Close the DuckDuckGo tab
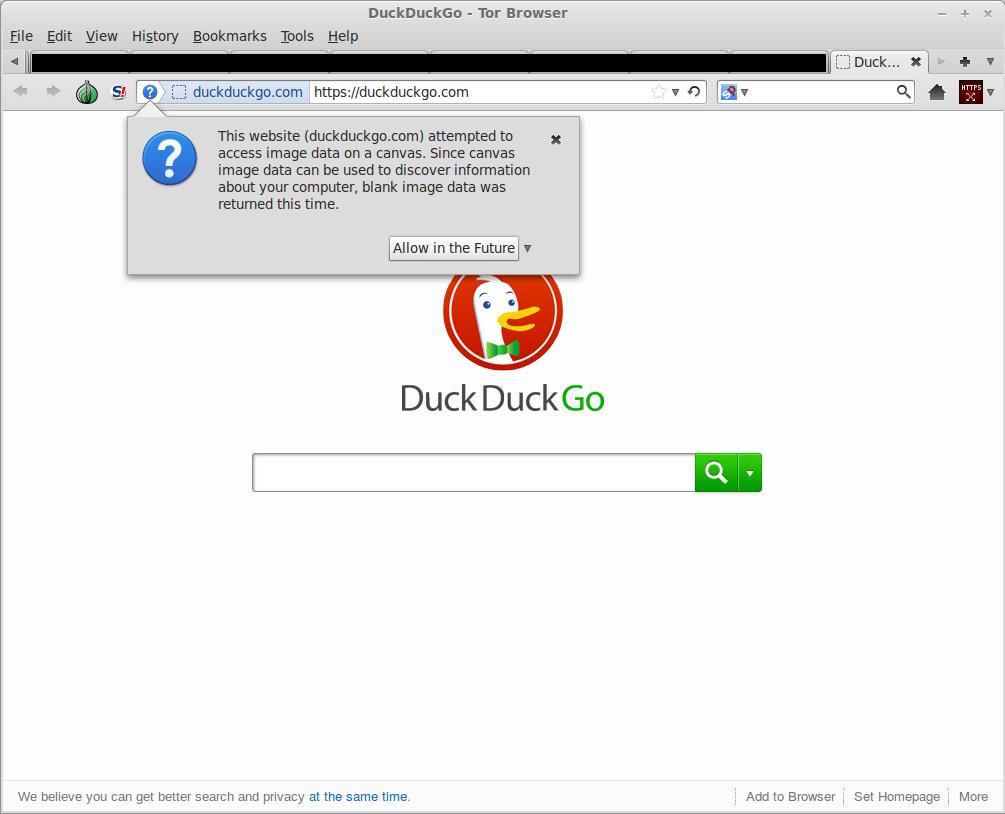This screenshot has height=814, width=1005. (x=916, y=62)
